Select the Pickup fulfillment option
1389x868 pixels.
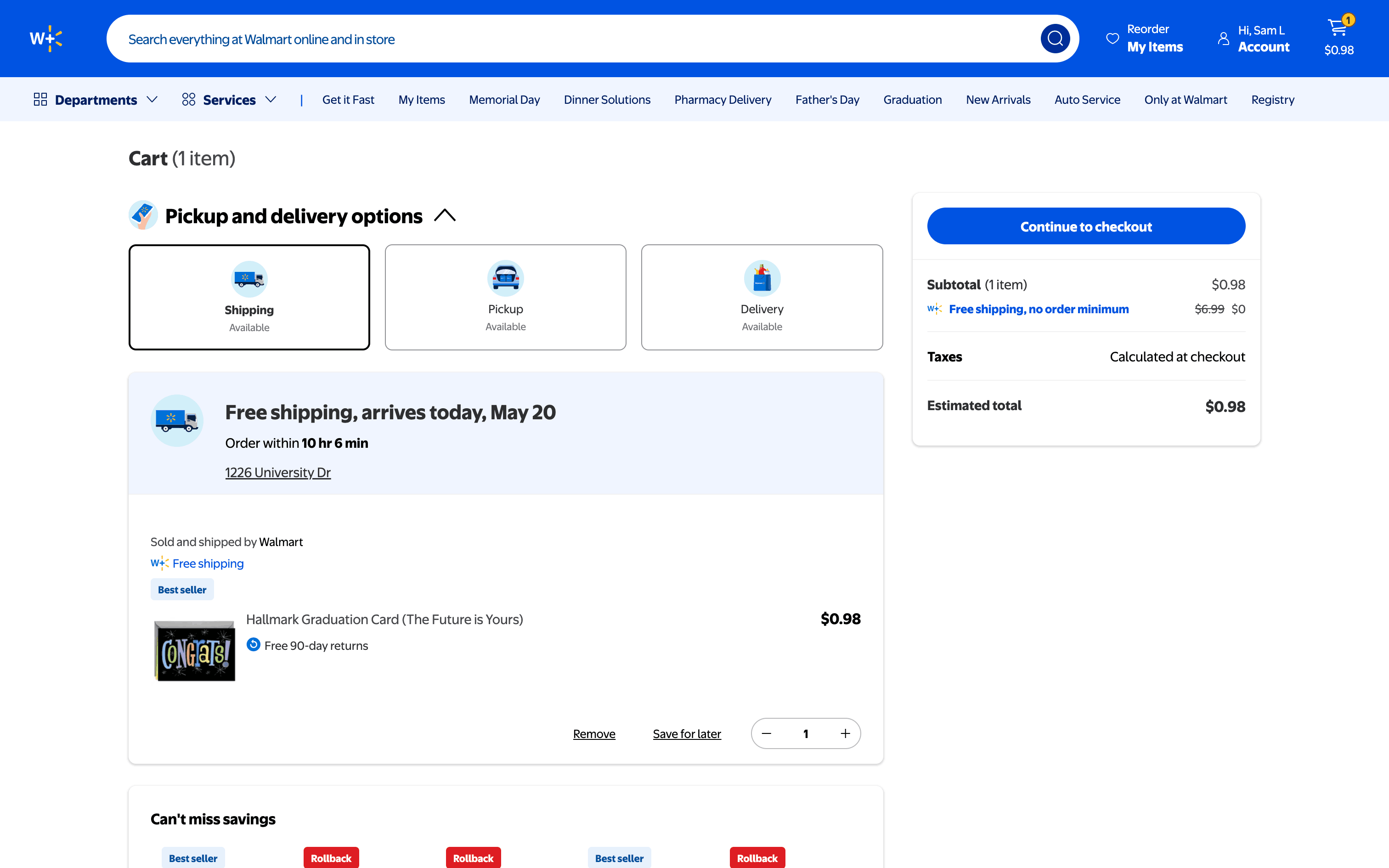click(505, 297)
